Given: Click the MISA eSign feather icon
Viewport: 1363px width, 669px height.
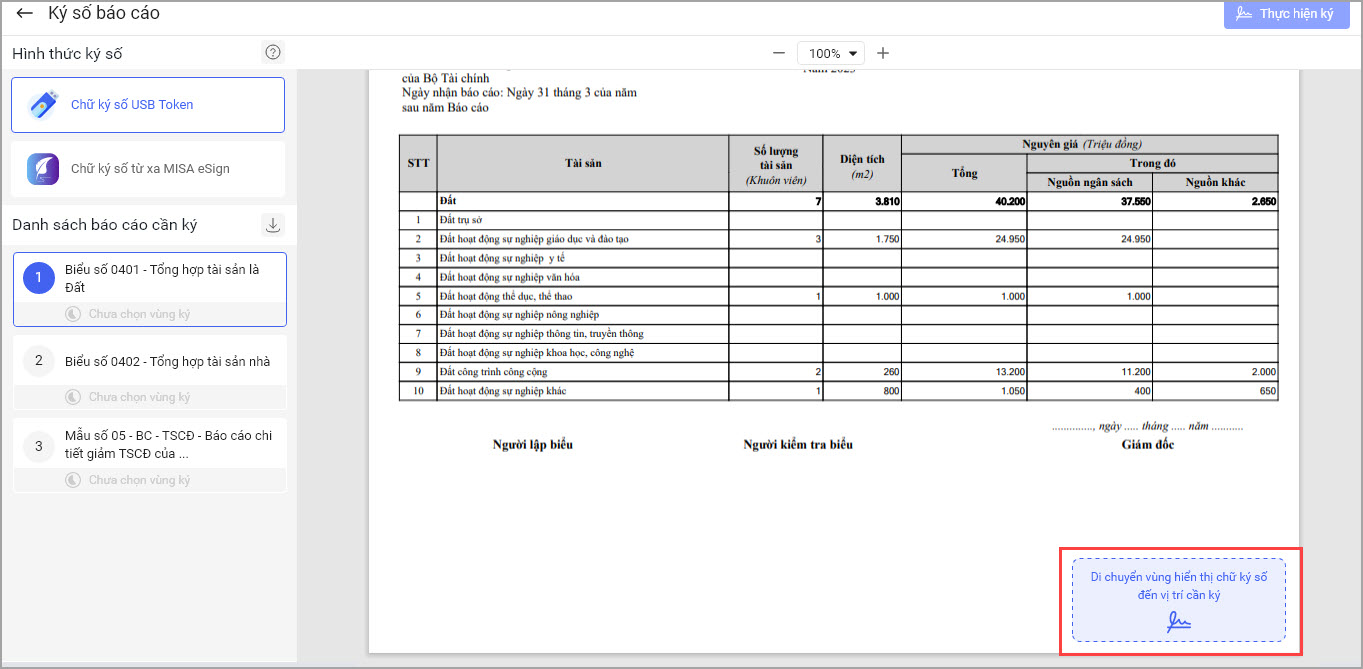Looking at the screenshot, I should [43, 168].
